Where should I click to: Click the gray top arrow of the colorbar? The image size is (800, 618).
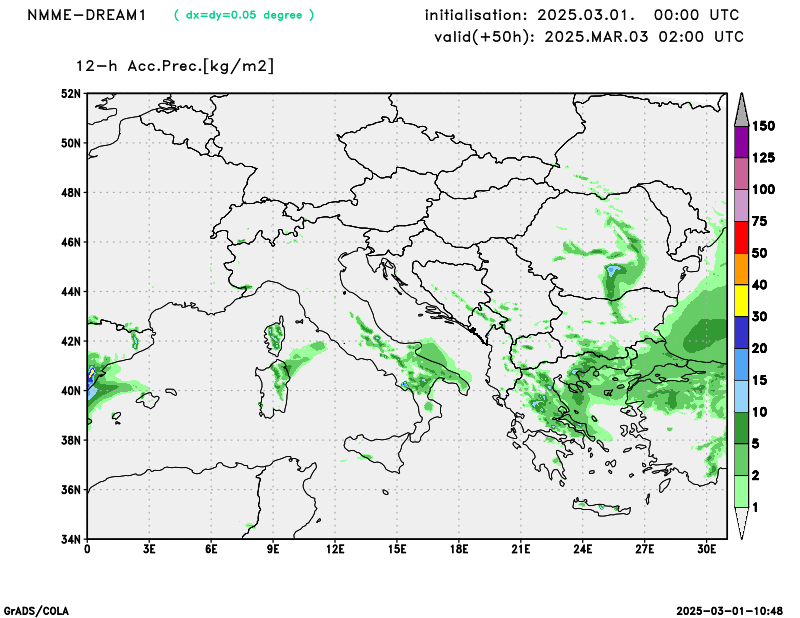(741, 112)
